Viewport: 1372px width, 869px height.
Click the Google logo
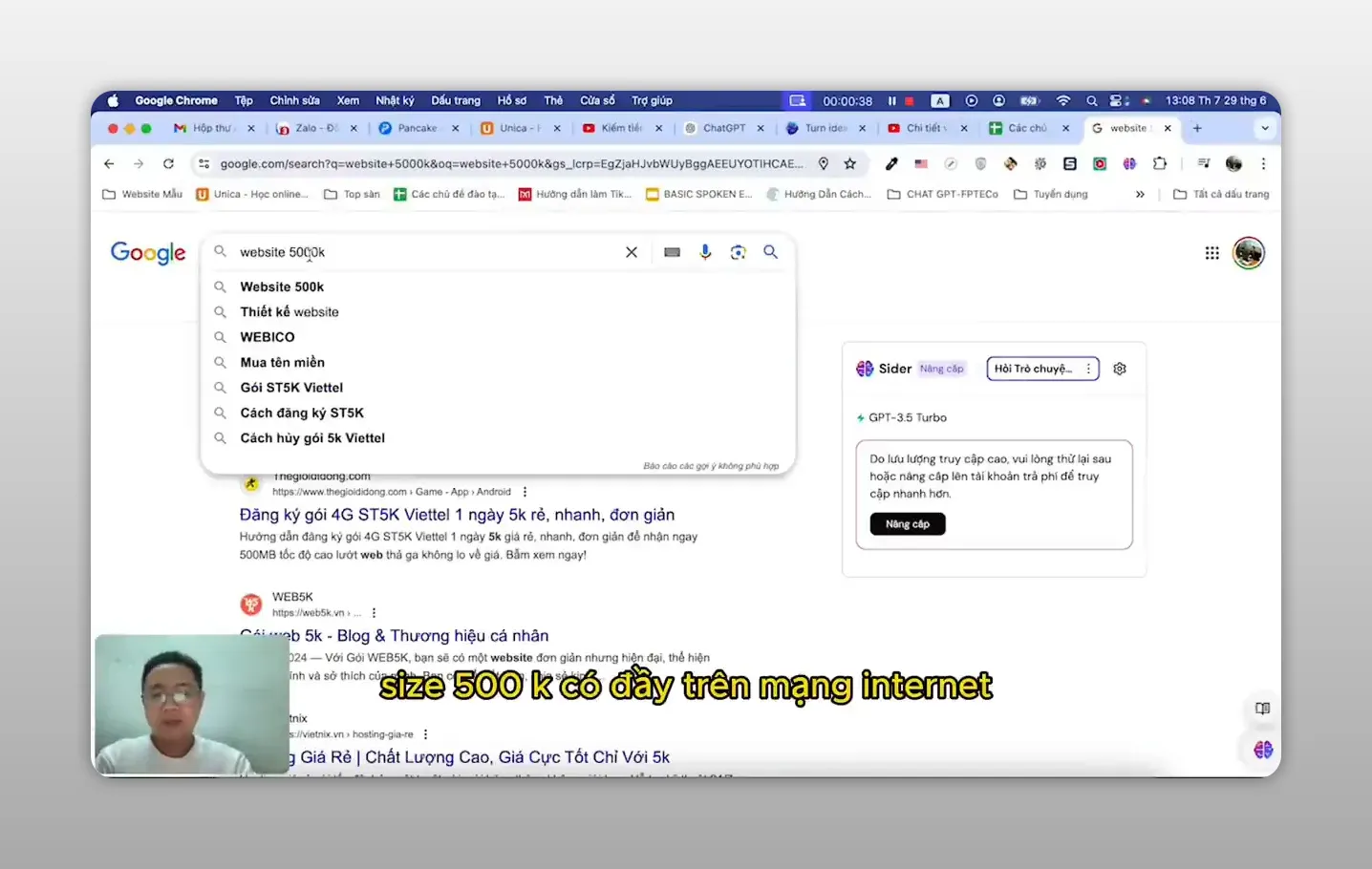148,253
